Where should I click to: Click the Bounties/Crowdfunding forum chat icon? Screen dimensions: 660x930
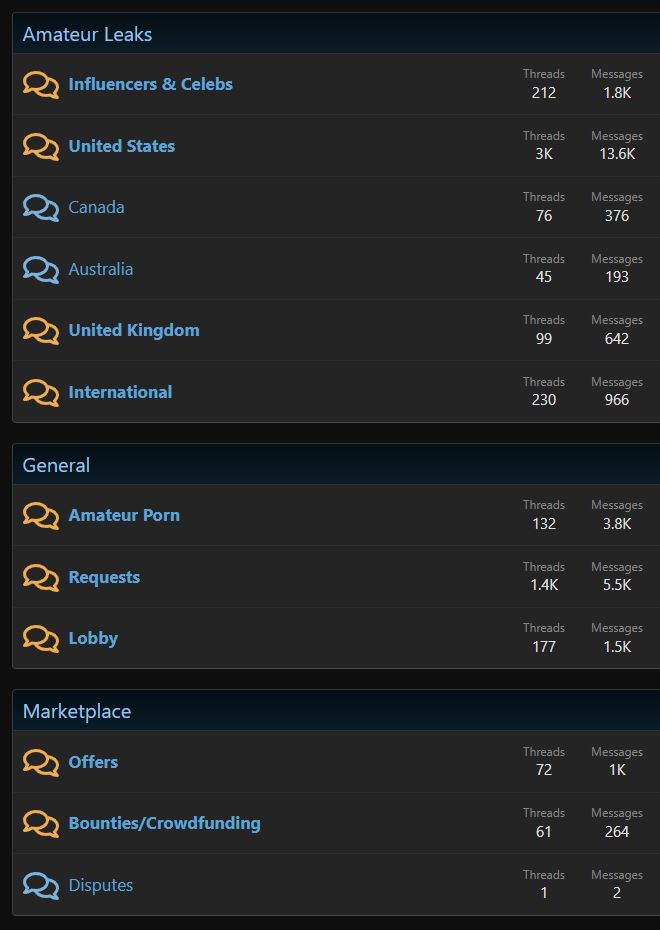(41, 824)
